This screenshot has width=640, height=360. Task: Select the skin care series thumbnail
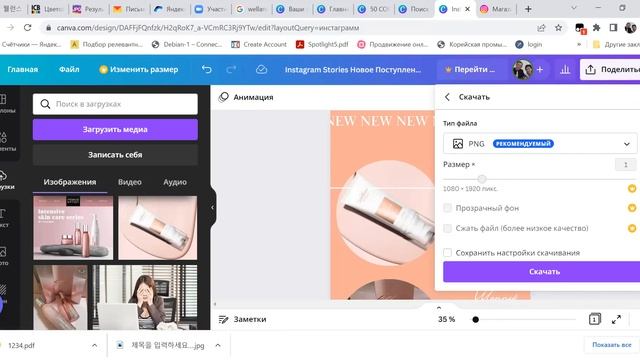coord(73,228)
